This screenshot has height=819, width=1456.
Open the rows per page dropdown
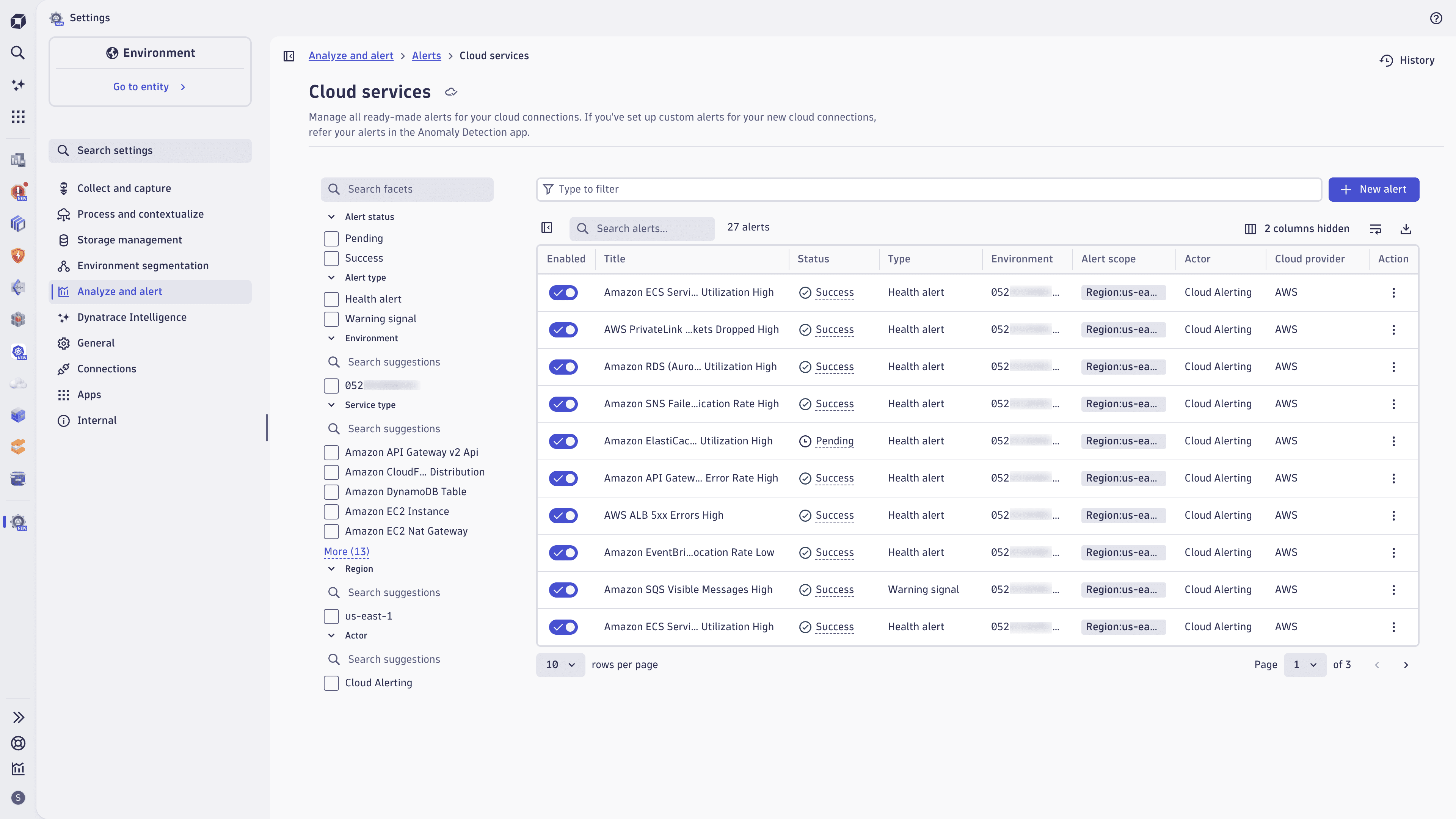560,665
